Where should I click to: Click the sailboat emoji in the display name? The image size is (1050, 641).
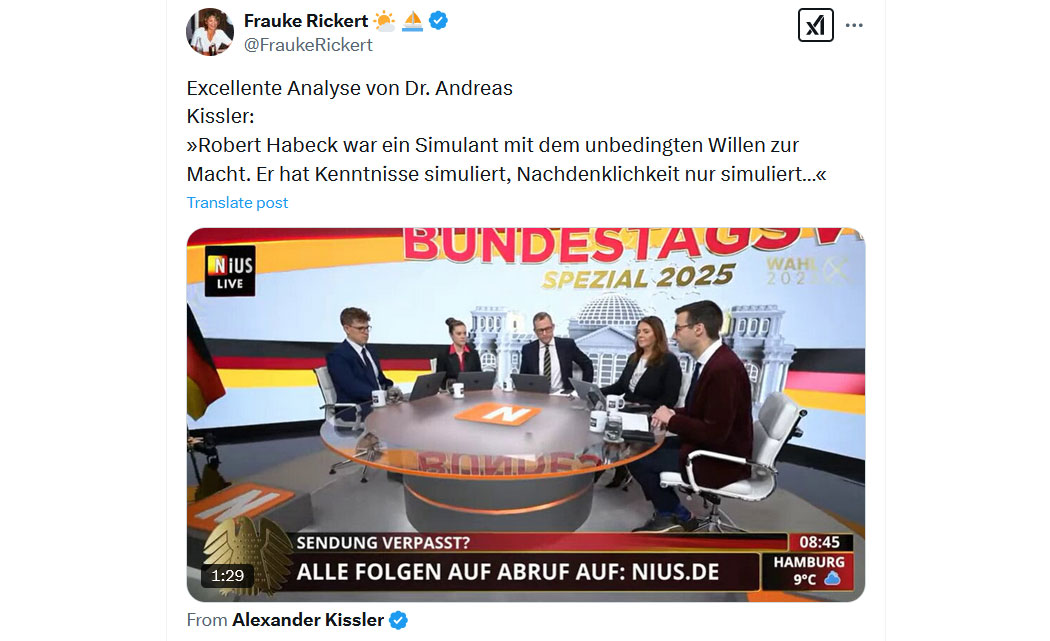tap(412, 21)
